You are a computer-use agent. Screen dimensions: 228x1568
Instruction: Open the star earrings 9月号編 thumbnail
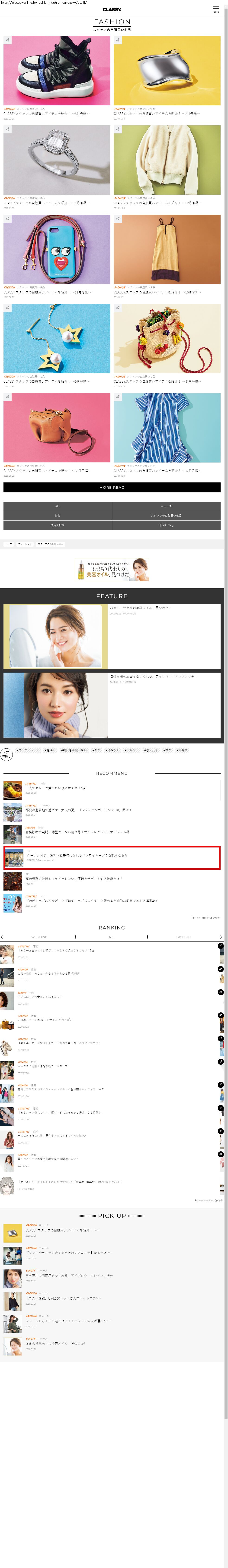tap(57, 338)
